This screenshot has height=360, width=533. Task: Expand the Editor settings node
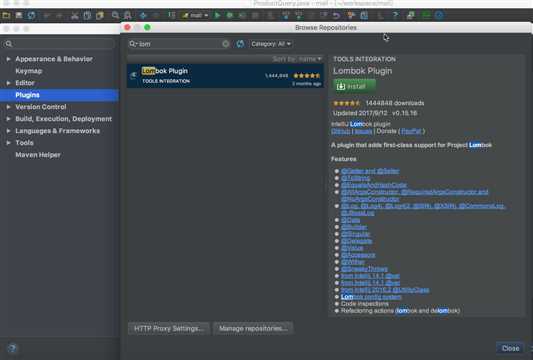click(x=8, y=83)
